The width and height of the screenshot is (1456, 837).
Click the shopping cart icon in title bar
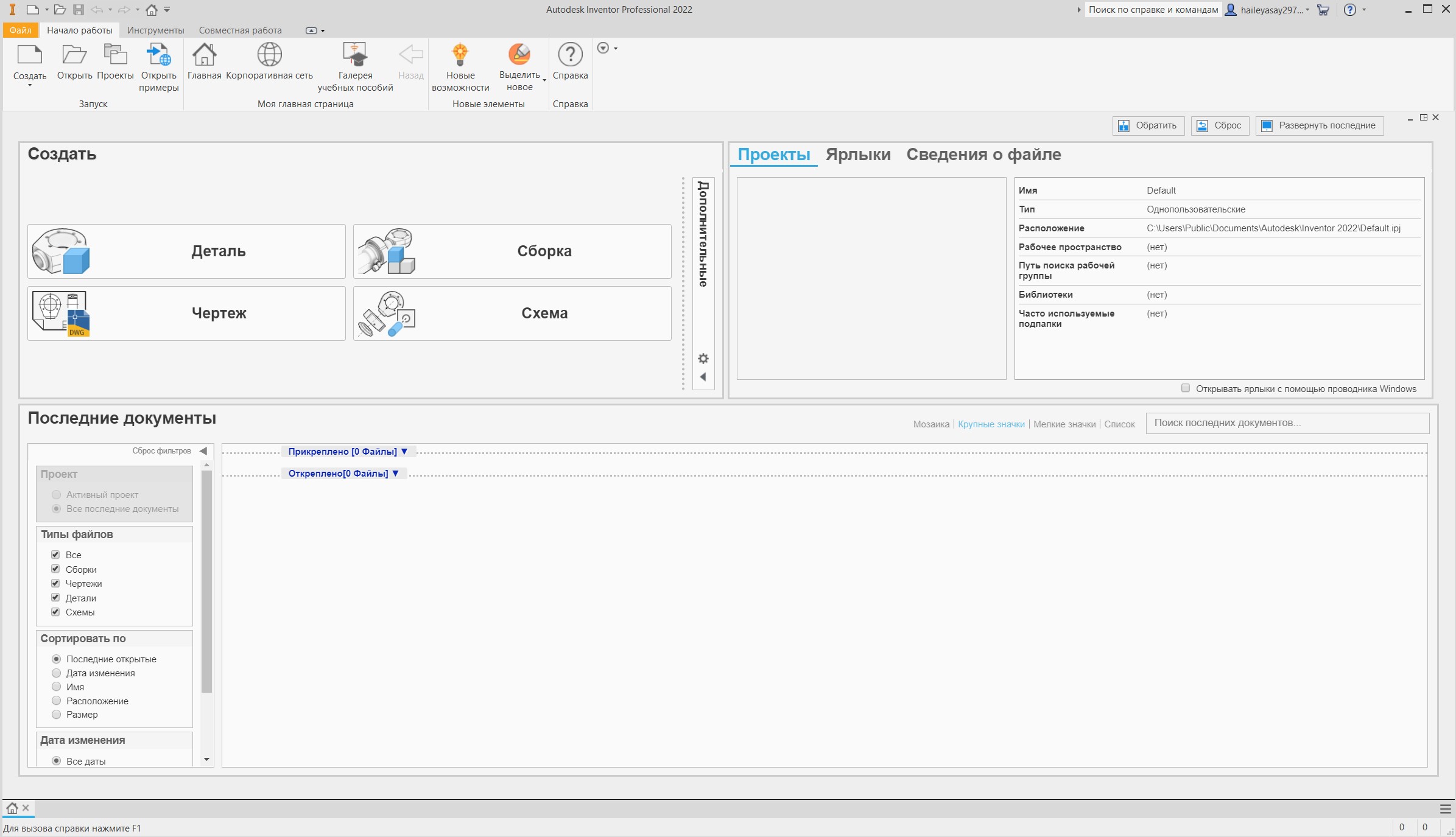(1323, 10)
